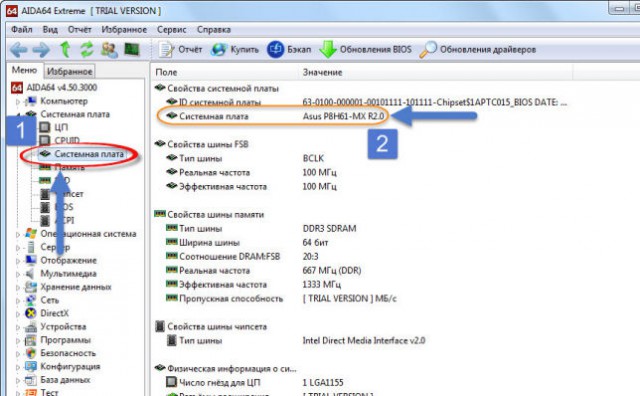Select Безопасность in the tree
Image resolution: width=640 pixels, height=396 pixels.
pyautogui.click(x=68, y=353)
